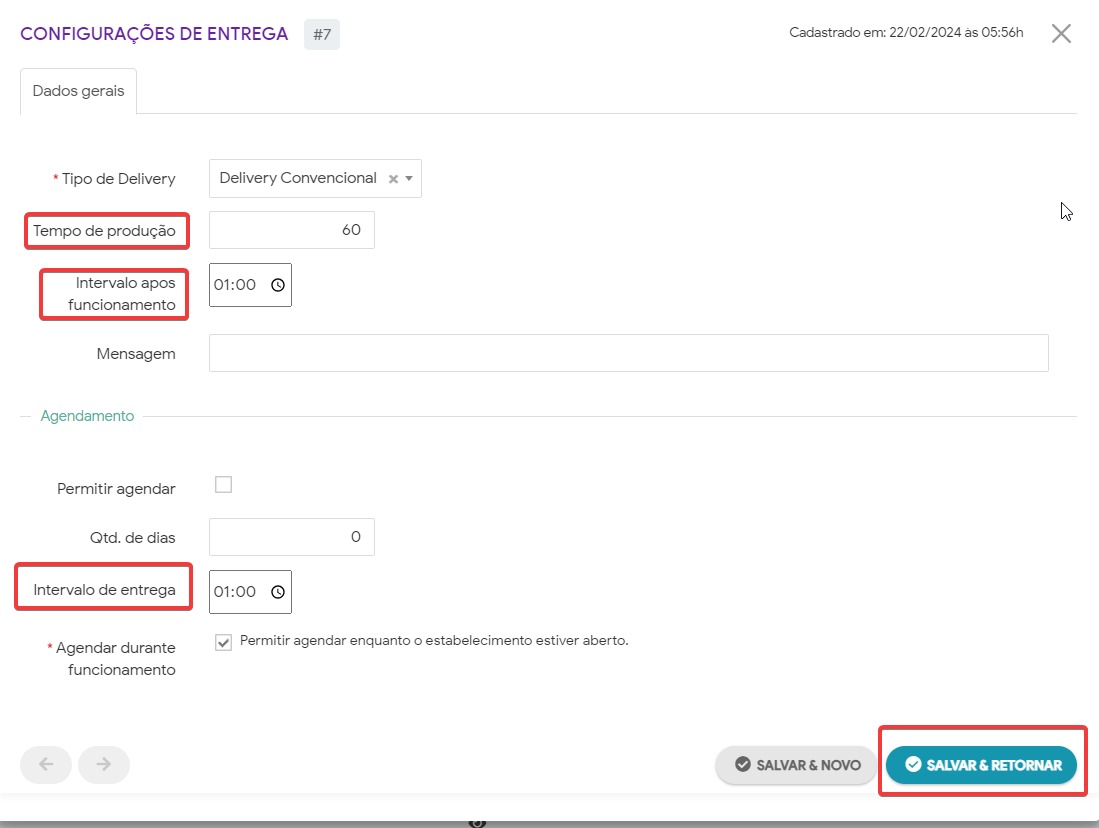Click the clock icon in Intervalo de entrega
Image resolution: width=1099 pixels, height=828 pixels.
click(278, 592)
